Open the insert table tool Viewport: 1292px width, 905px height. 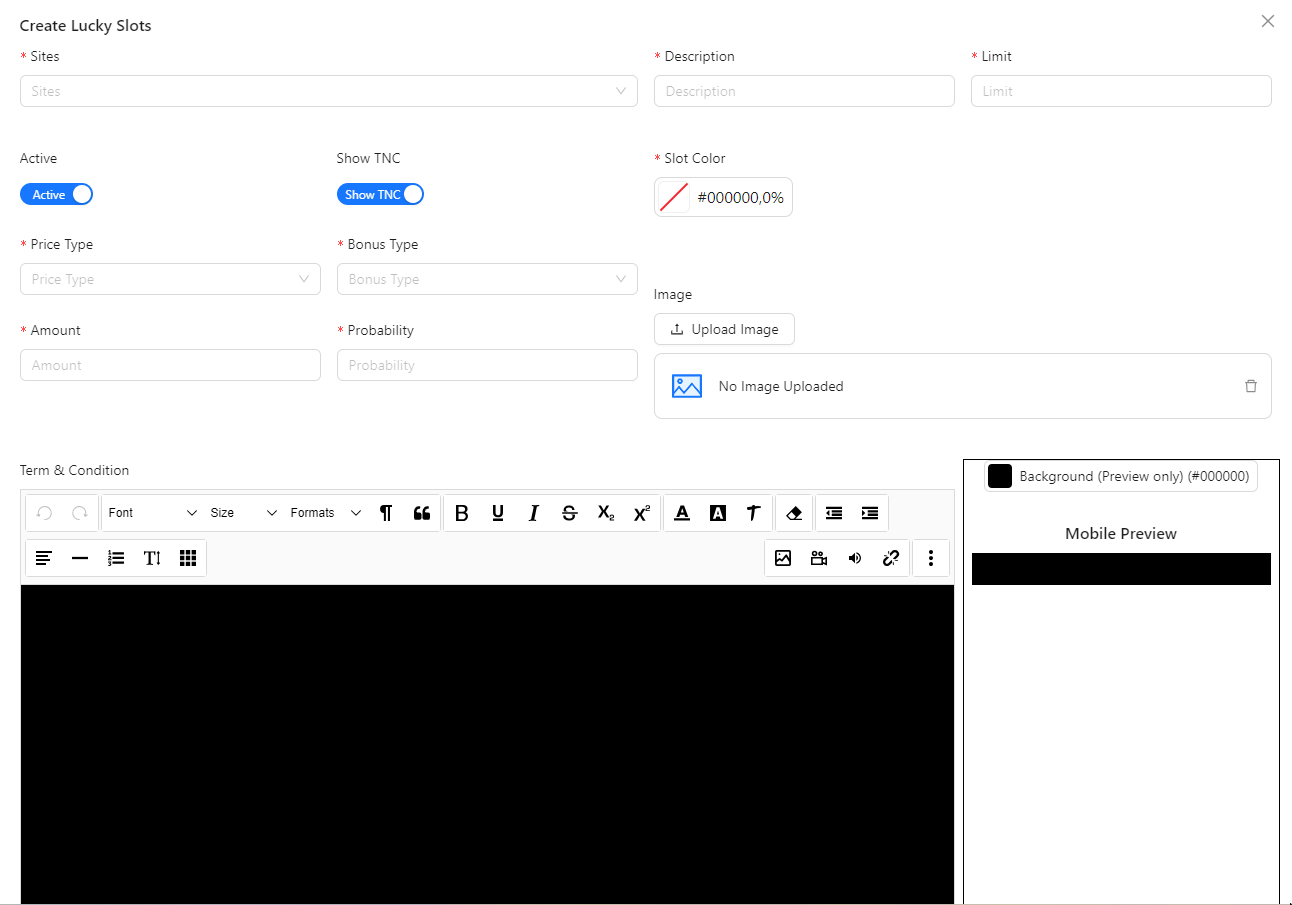click(187, 558)
